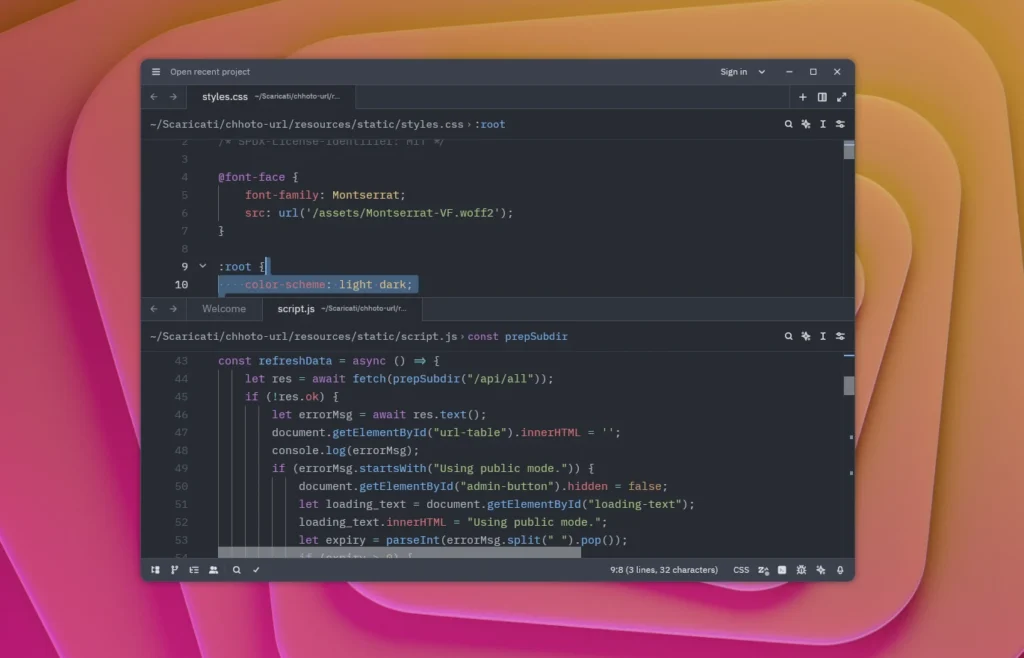The image size is (1024, 658).
Task: Click the Sign in button
Action: coord(733,72)
